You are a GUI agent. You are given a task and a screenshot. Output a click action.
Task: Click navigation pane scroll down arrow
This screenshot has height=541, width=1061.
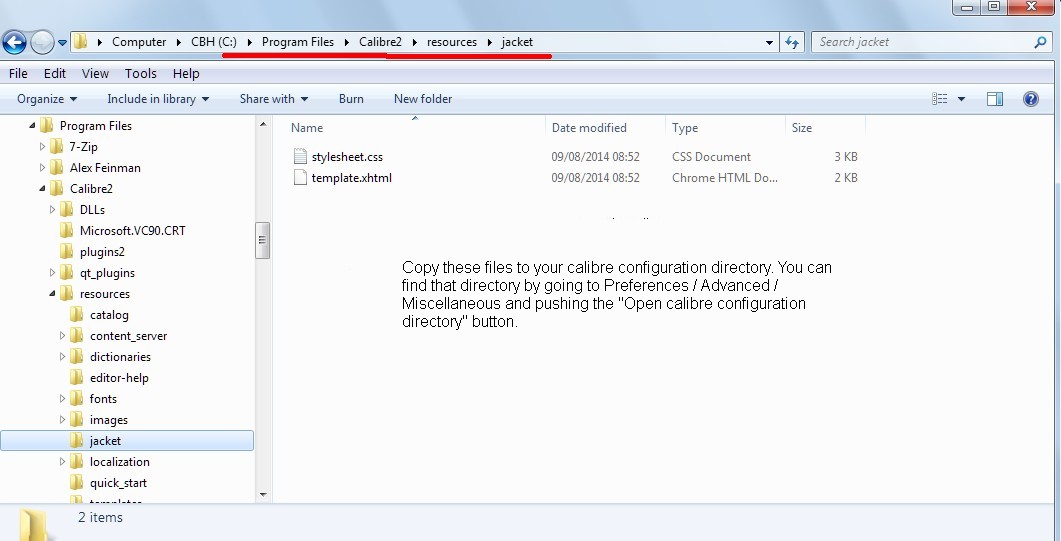click(x=263, y=495)
